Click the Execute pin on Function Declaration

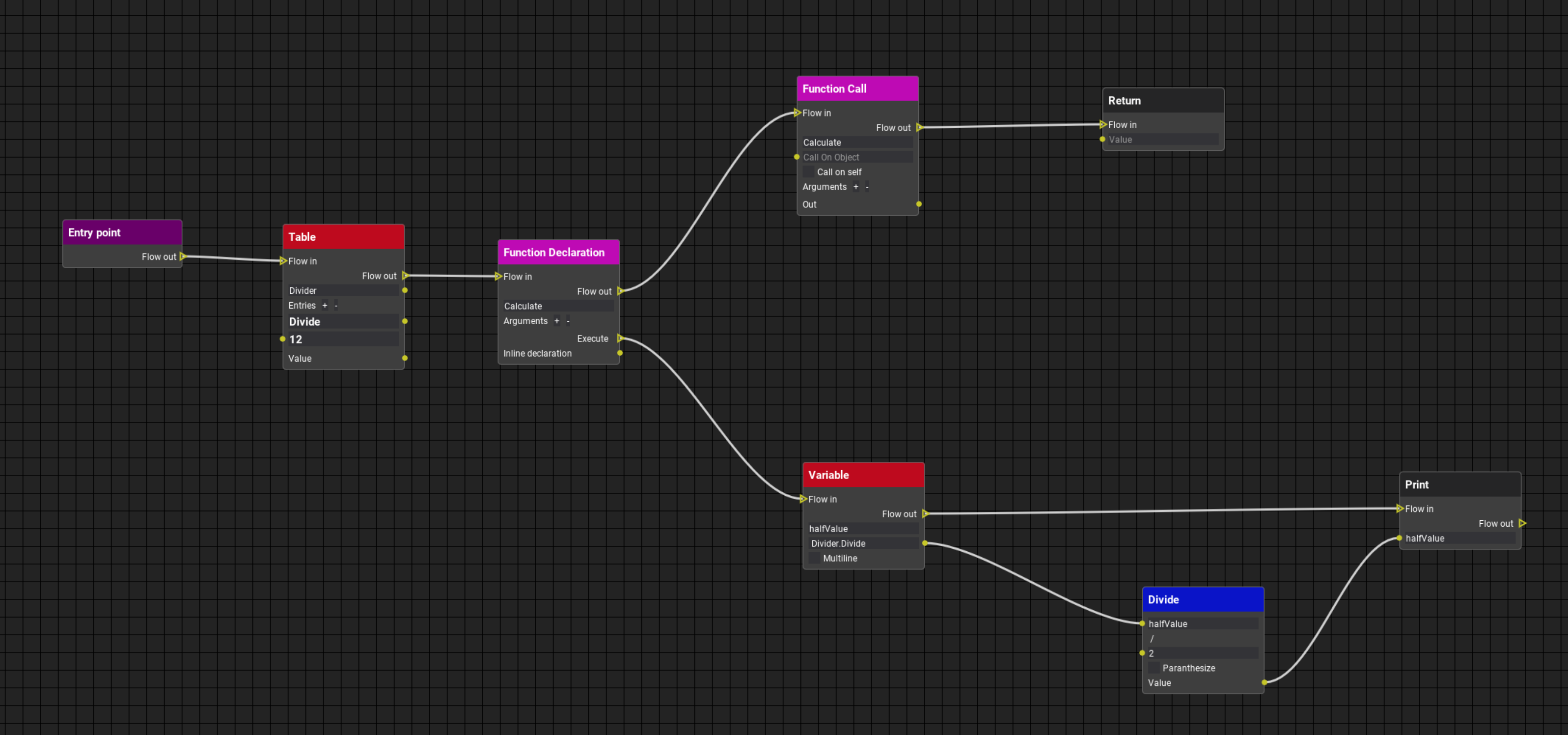point(621,339)
